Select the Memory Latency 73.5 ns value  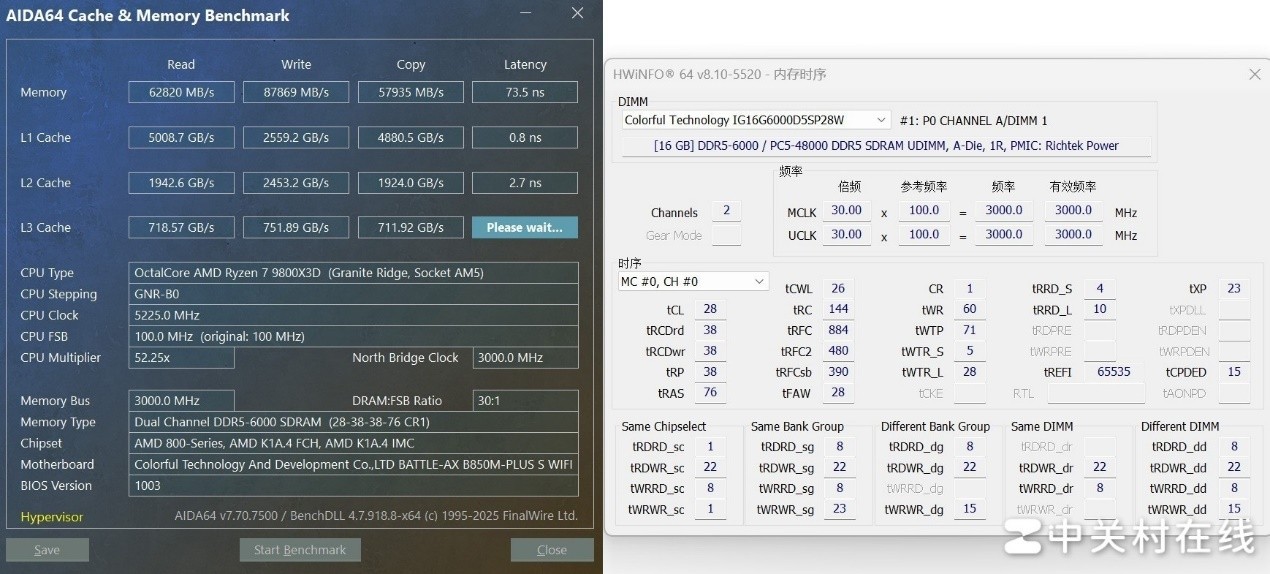click(524, 92)
